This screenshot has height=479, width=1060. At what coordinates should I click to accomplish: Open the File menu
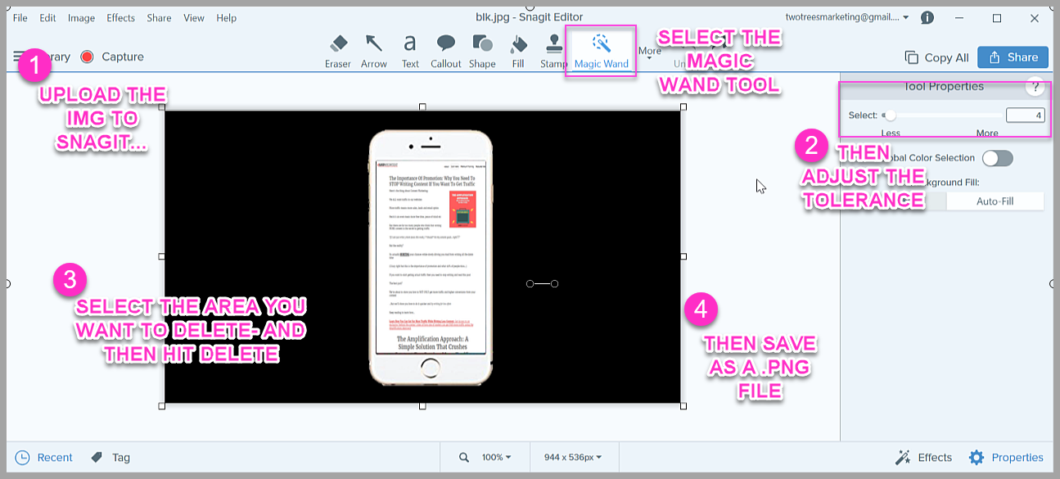[20, 18]
